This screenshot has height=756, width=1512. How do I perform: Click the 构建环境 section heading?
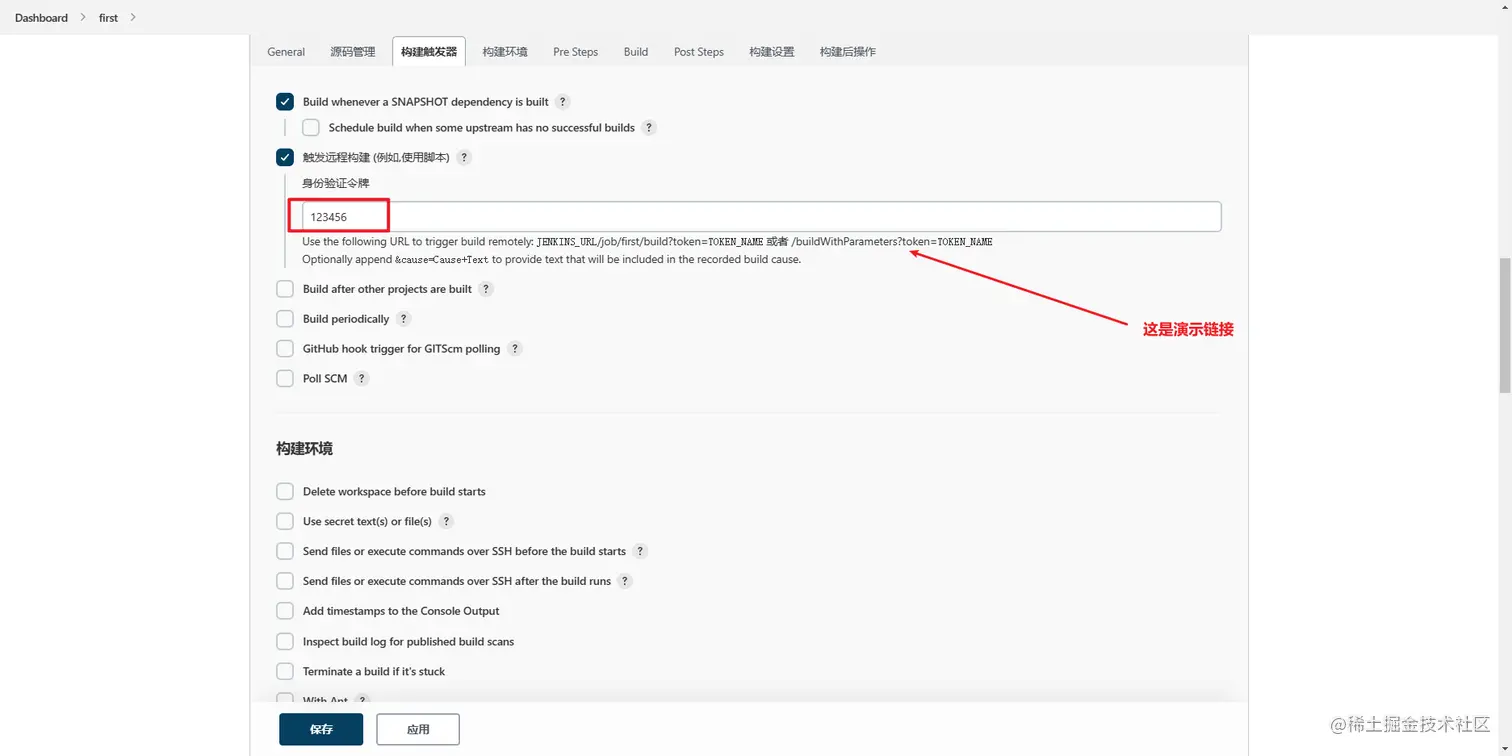coord(305,449)
